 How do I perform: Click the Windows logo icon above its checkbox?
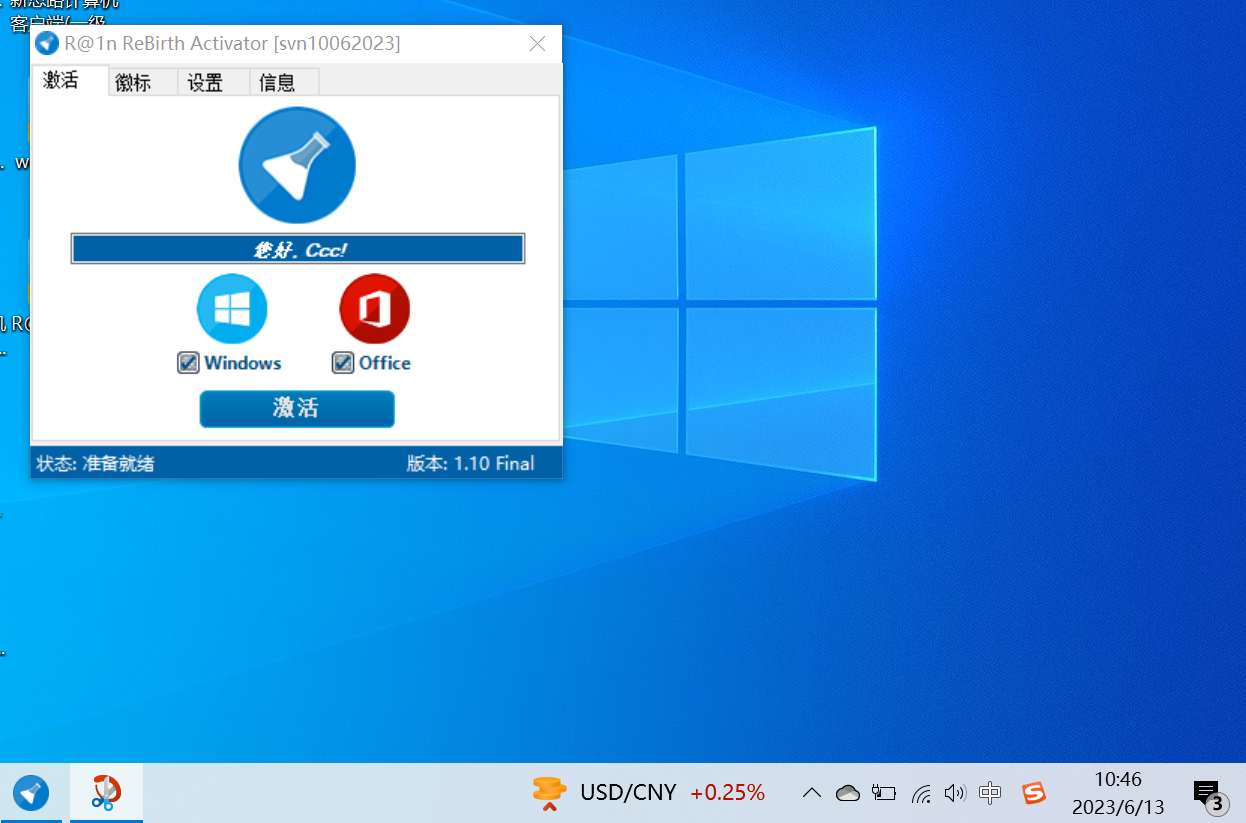pyautogui.click(x=232, y=309)
